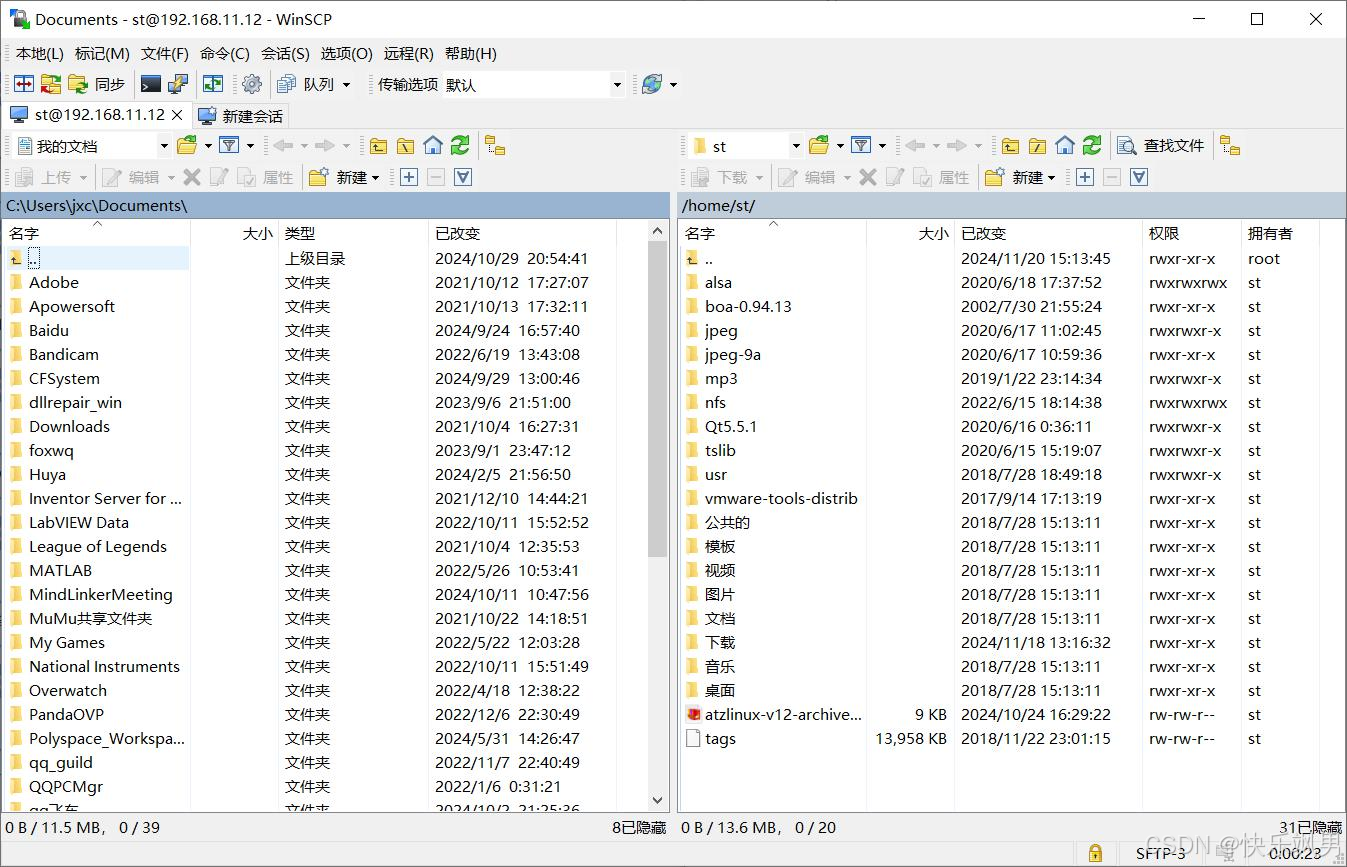Click the local panel parent directory icon
Screen dimensions: 1347x867
[x=378, y=146]
